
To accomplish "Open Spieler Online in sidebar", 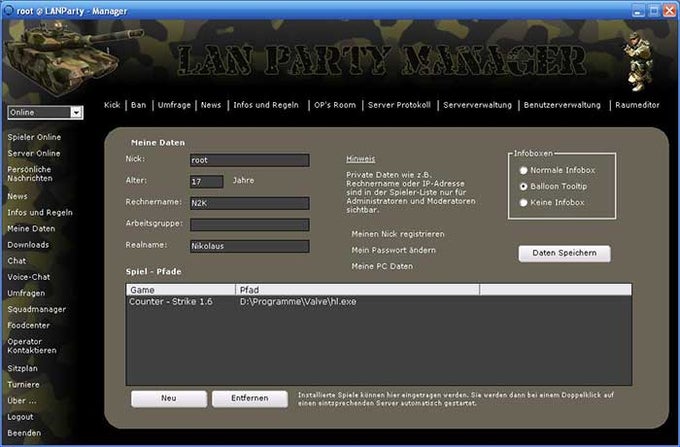I will click(x=34, y=137).
